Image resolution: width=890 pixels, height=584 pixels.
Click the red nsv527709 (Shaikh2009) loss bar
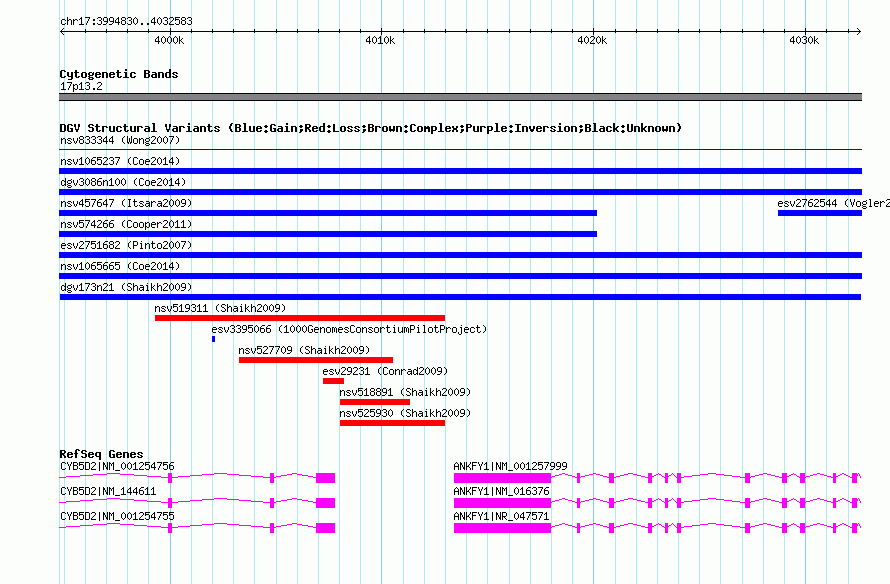[316, 360]
